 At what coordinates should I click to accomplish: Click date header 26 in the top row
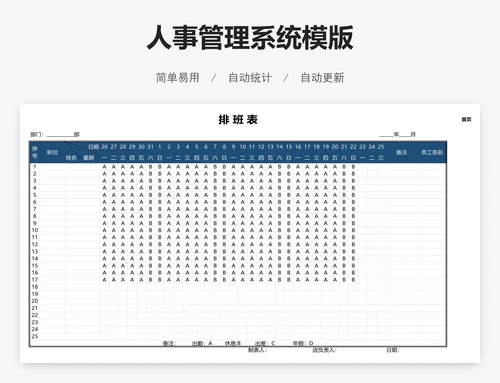[x=104, y=147]
